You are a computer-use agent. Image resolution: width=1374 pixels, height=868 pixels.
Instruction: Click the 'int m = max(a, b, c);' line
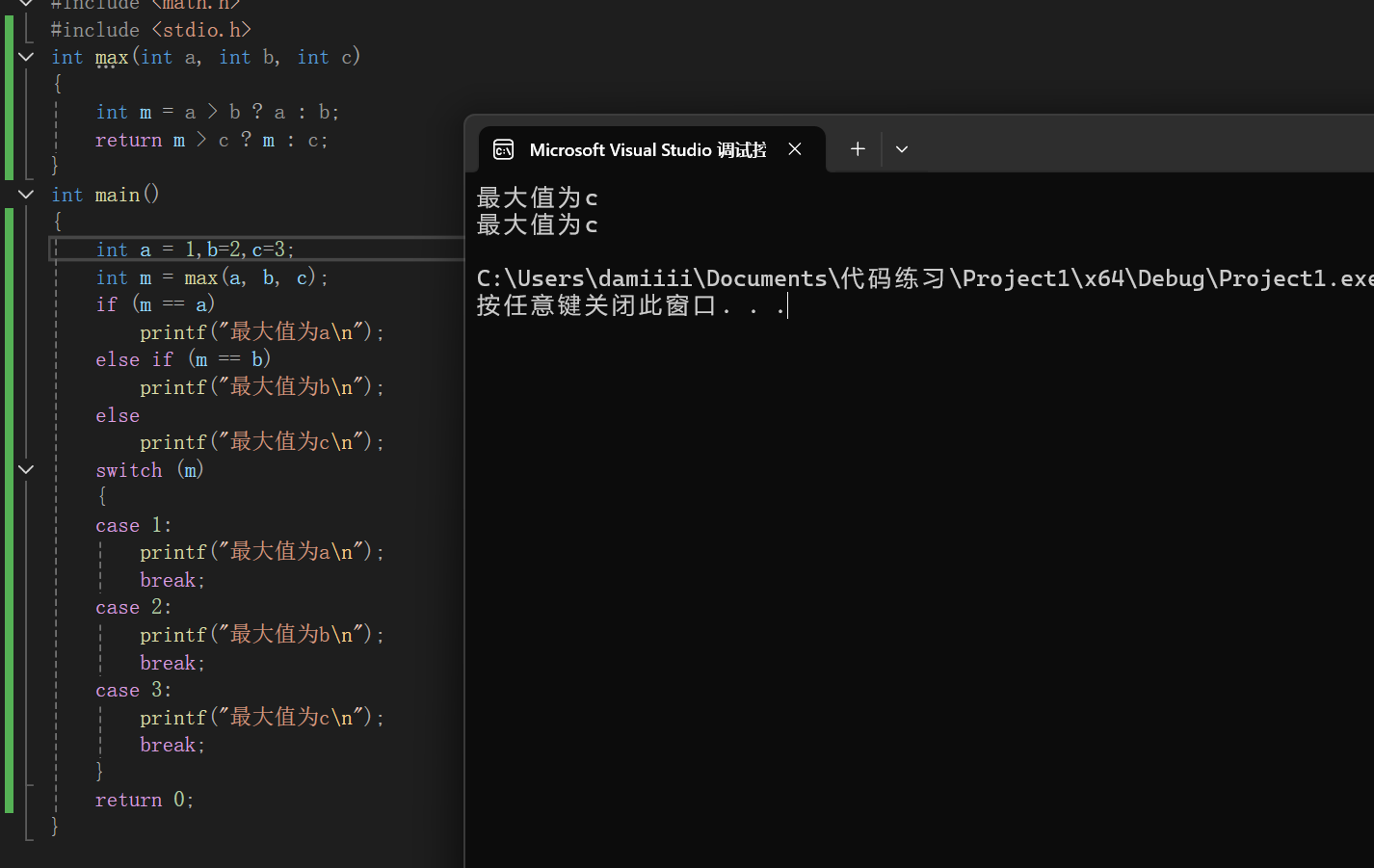coord(212,277)
